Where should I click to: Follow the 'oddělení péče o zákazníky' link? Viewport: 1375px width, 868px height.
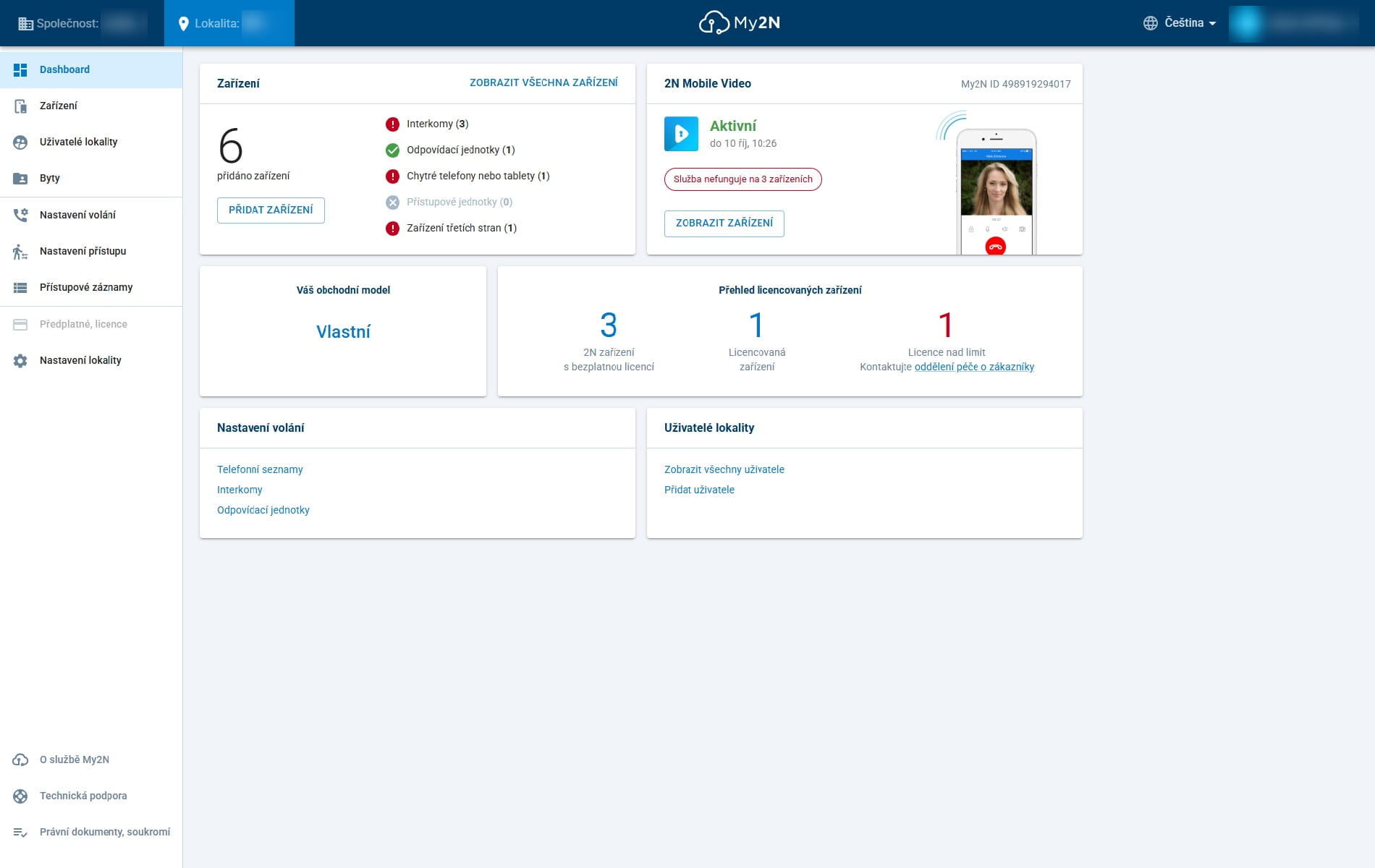point(974,367)
